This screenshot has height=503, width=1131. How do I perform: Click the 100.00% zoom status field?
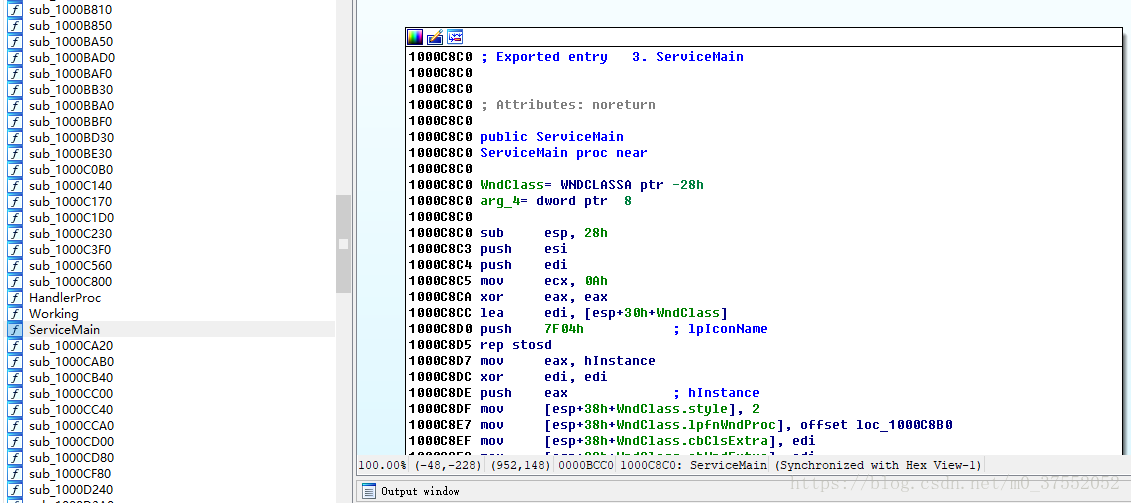(x=383, y=465)
